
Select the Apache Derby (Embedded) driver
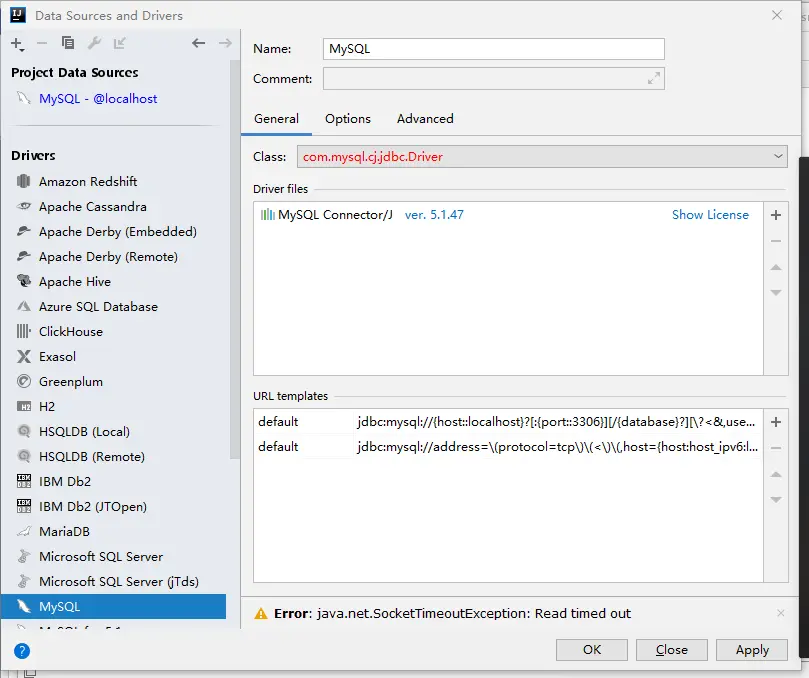pos(114,232)
